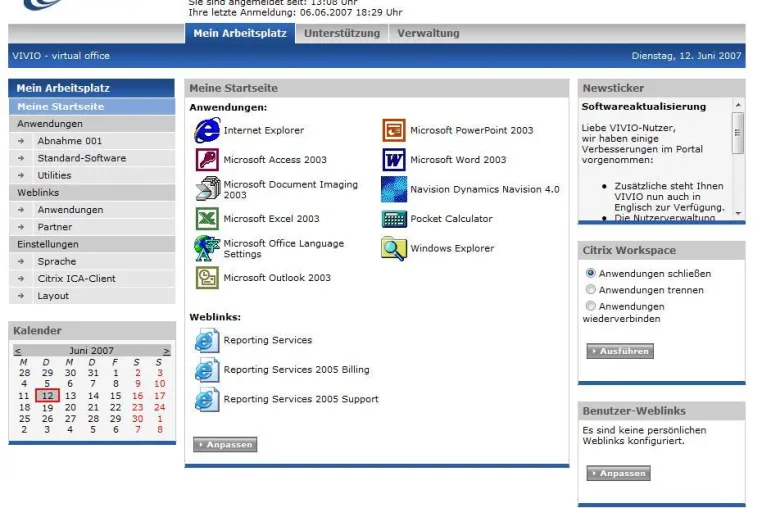Screen dimensions: 762x508
Task: Go to next month in Kalender
Action: point(167,350)
